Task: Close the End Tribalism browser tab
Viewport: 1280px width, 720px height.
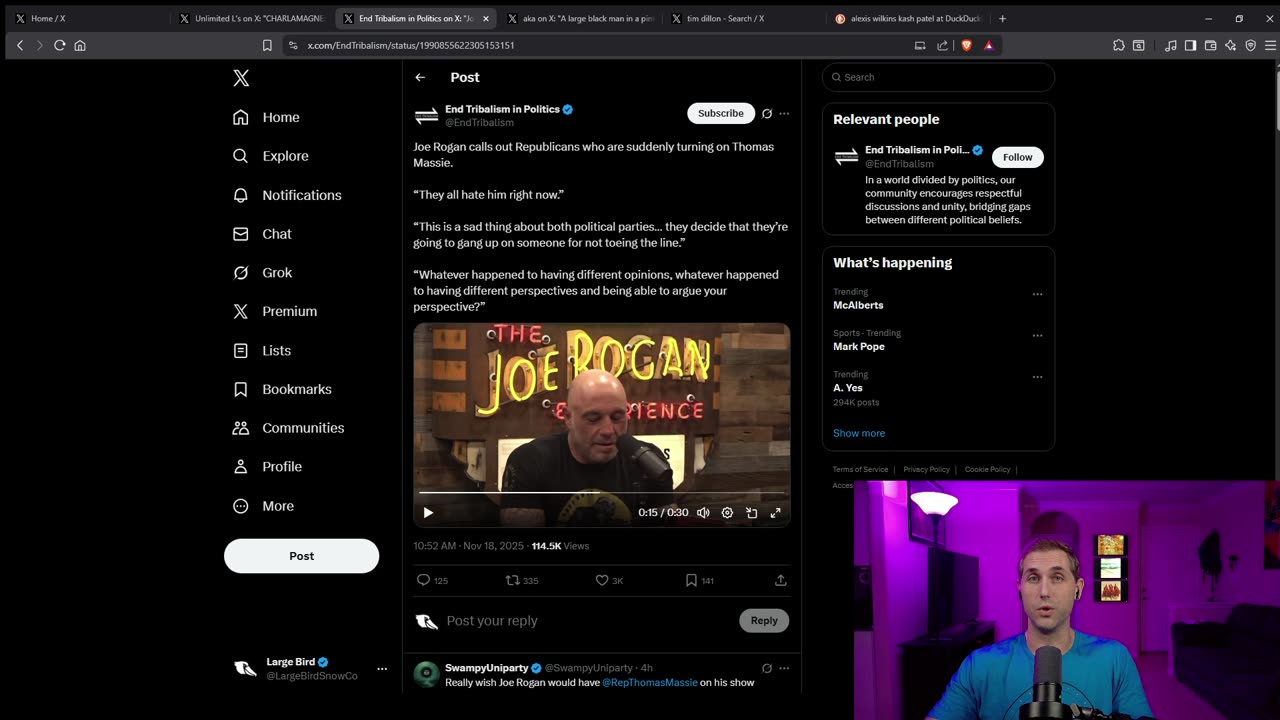Action: [486, 18]
